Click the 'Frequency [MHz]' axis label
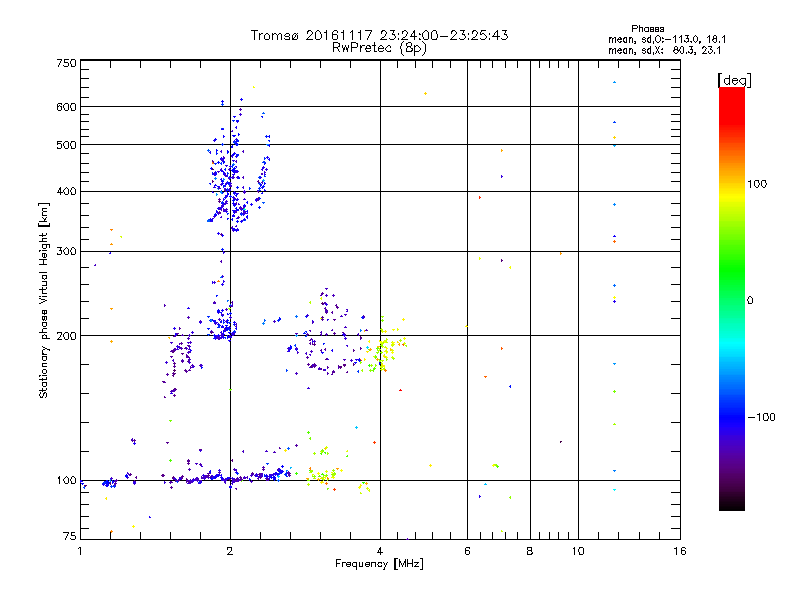Viewport: 800px width, 600px height. tap(379, 564)
